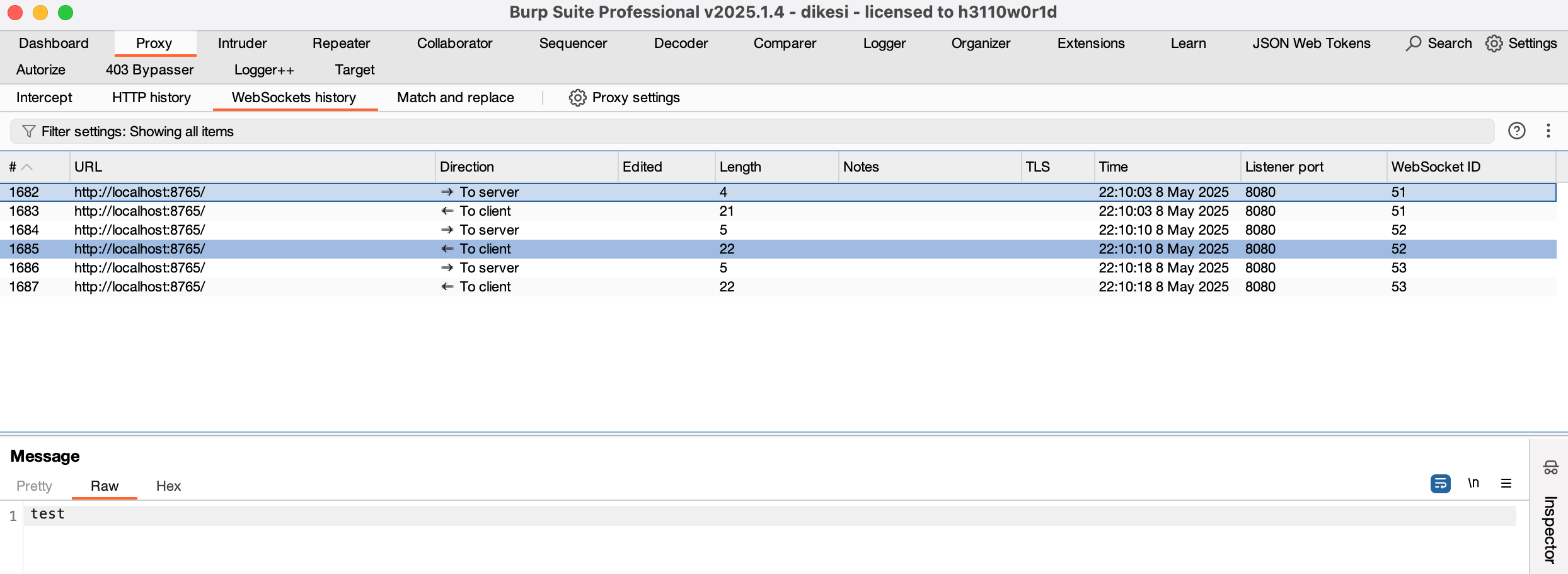Open the Autorize extension tab
The image size is (1568, 574).
click(41, 70)
